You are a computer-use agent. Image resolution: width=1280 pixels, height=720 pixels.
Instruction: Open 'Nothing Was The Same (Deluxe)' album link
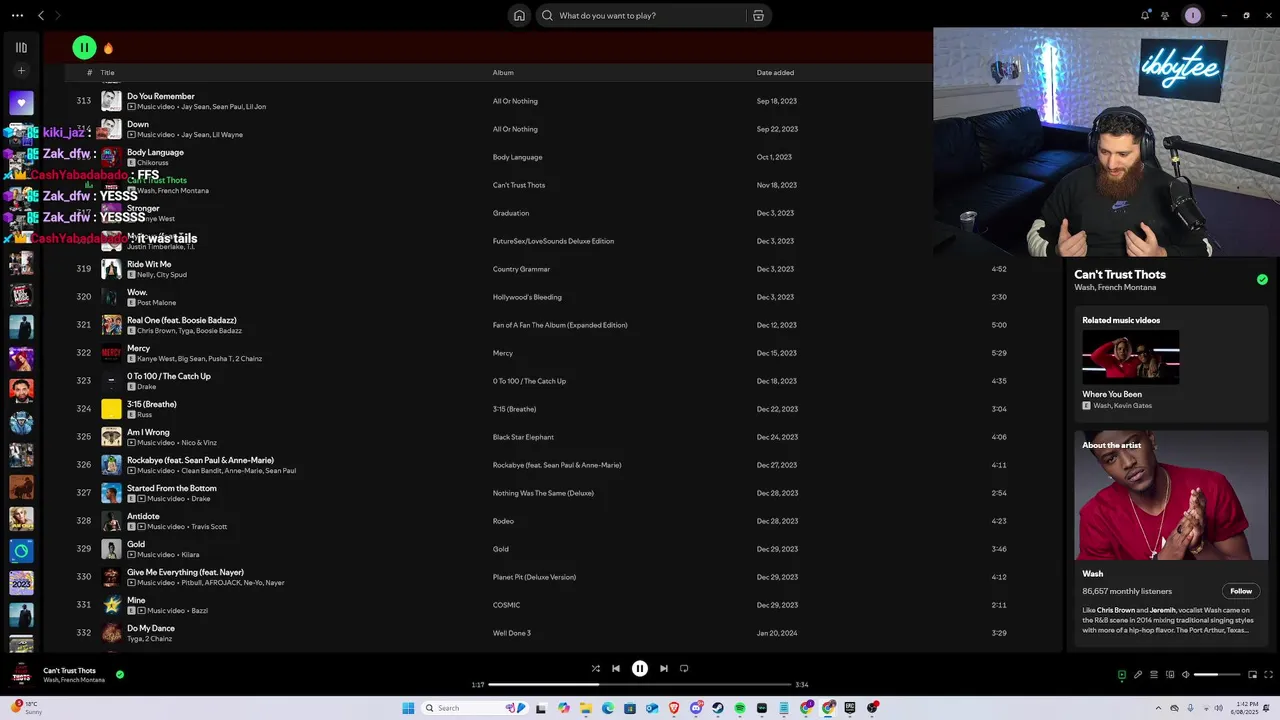point(543,493)
